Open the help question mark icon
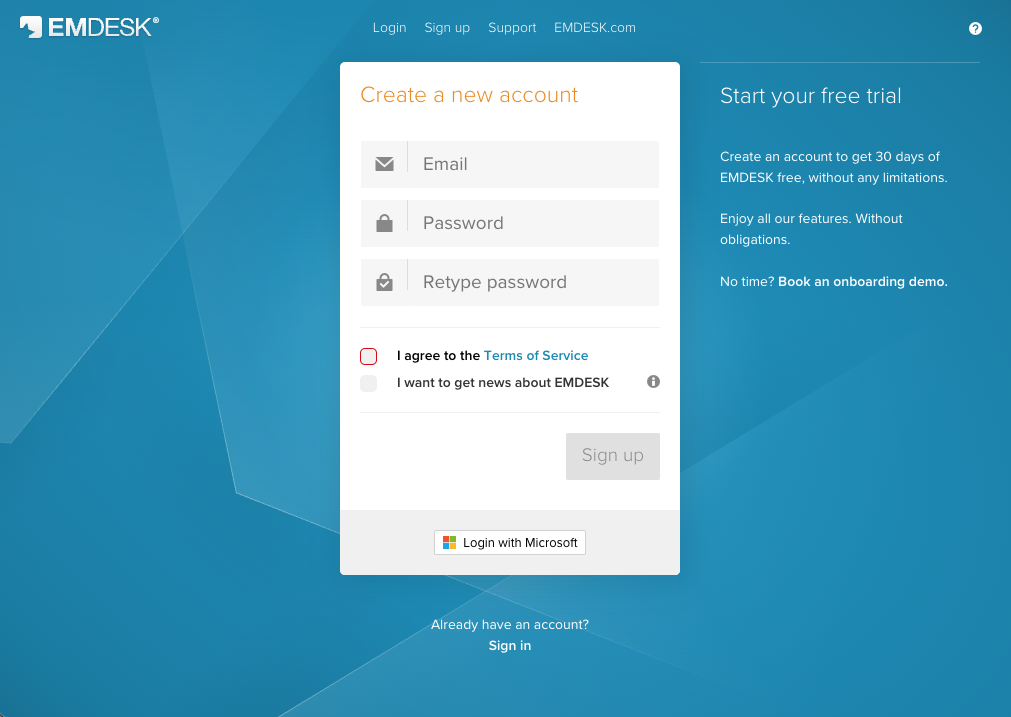1011x717 pixels. [975, 28]
